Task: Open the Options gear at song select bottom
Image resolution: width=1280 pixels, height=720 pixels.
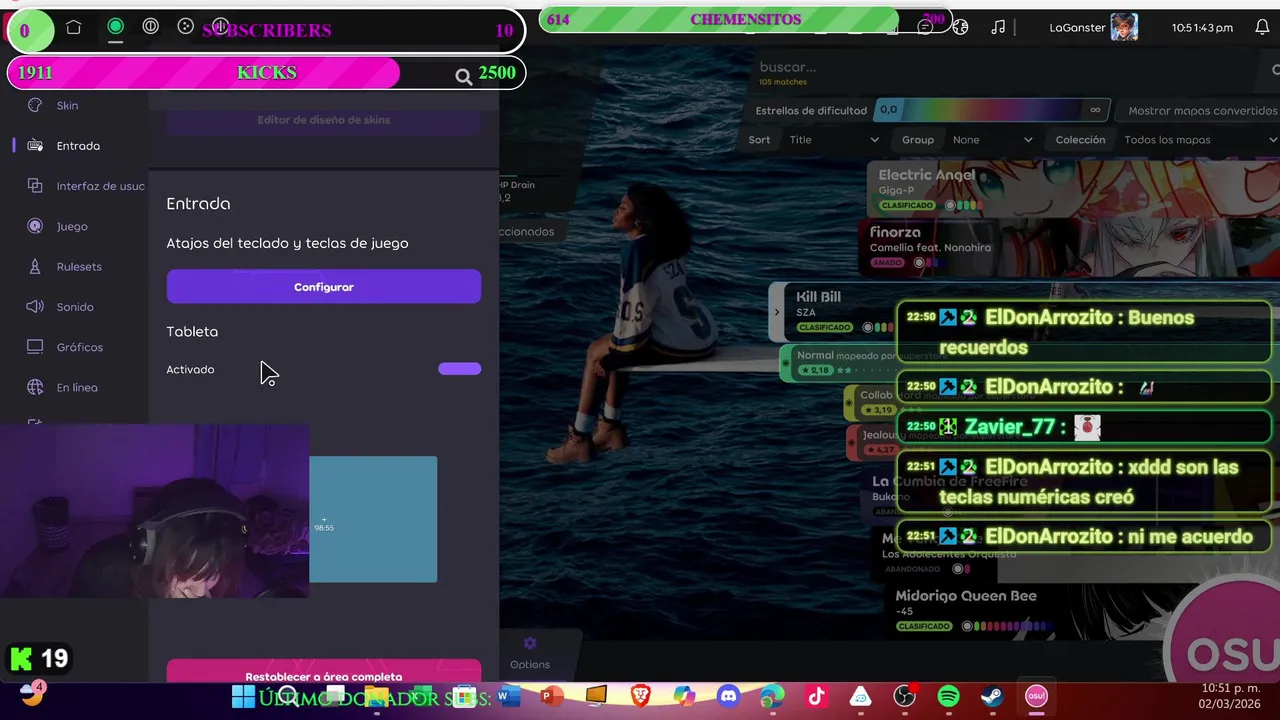Action: (530, 652)
